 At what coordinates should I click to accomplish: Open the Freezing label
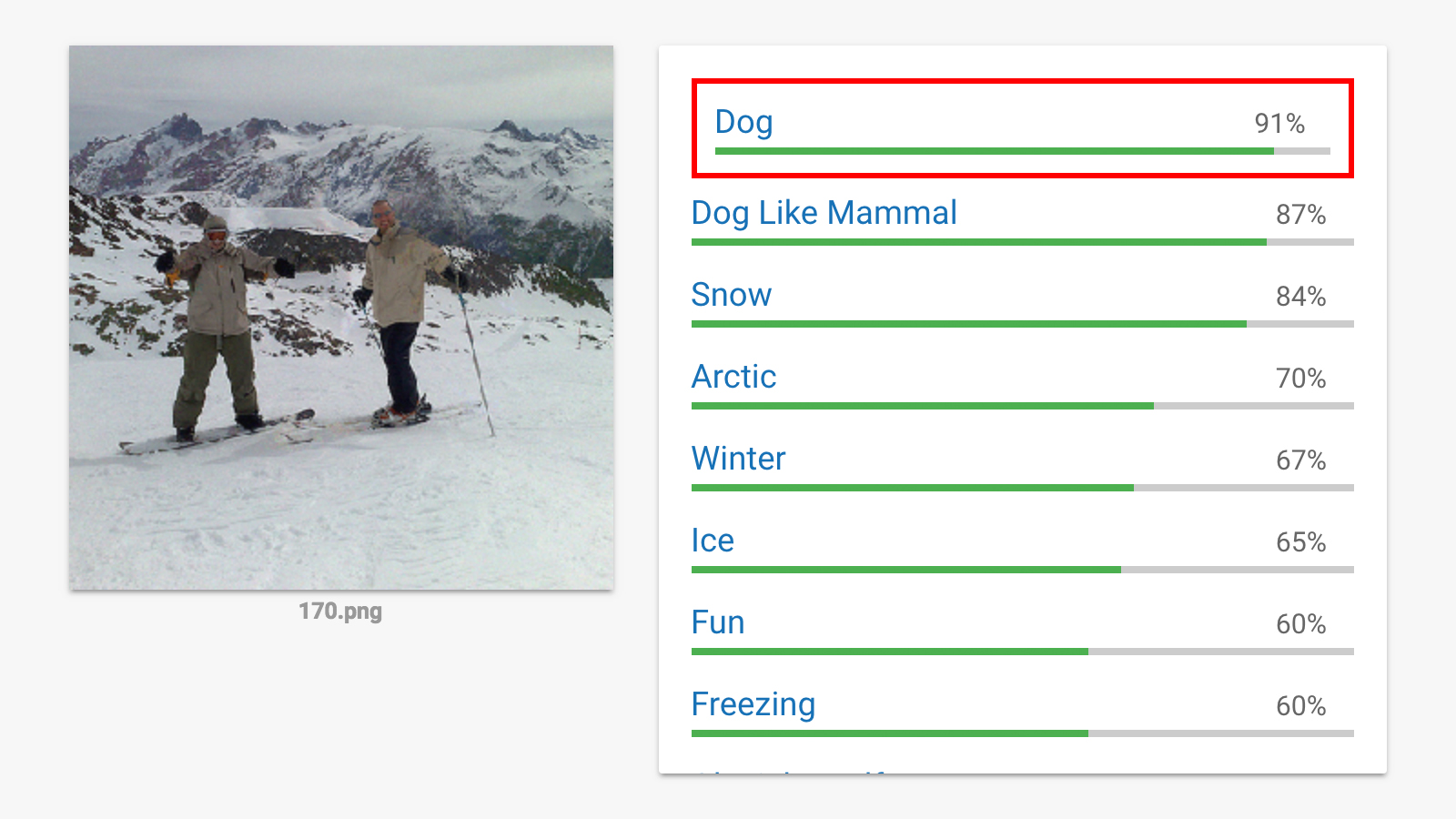(x=753, y=705)
